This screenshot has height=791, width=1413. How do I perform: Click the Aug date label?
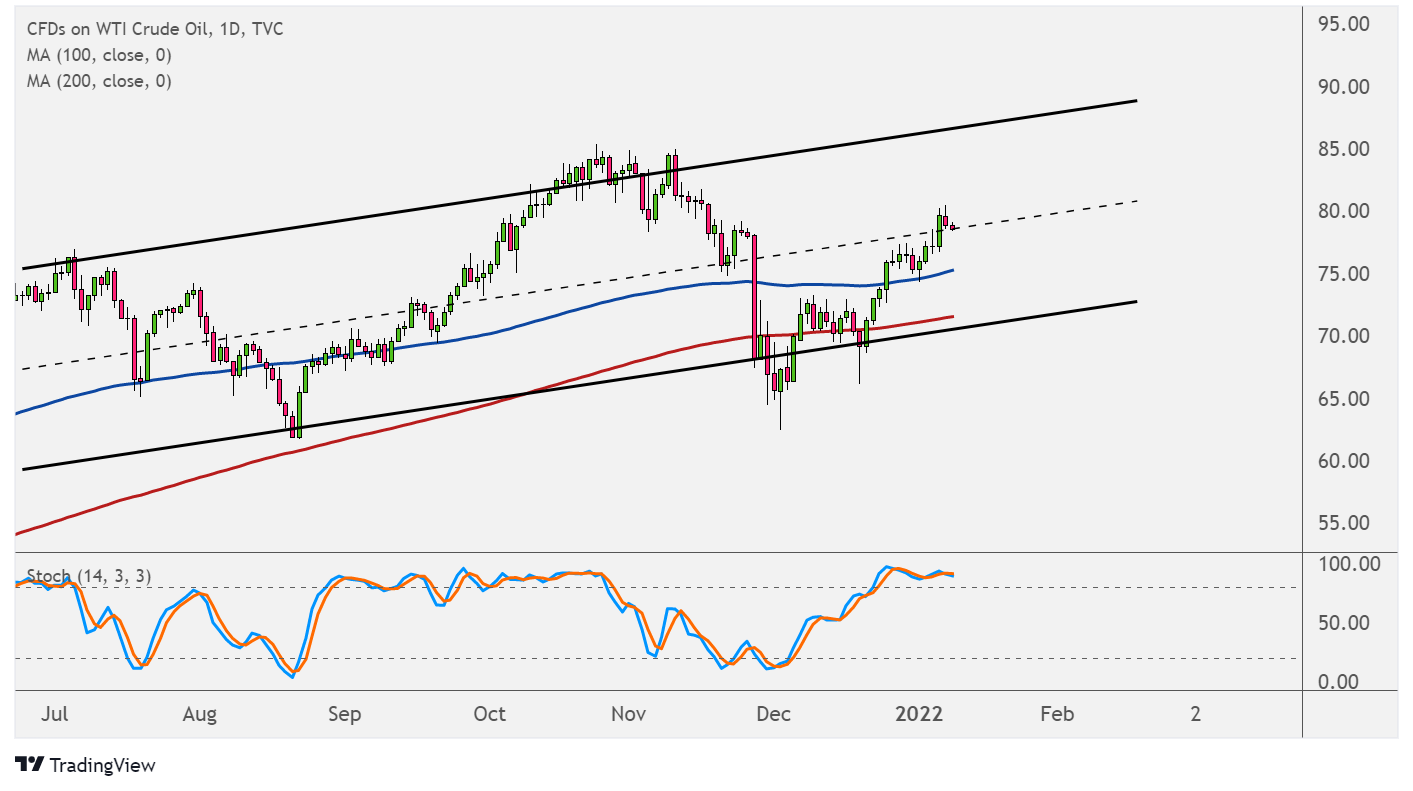point(200,714)
